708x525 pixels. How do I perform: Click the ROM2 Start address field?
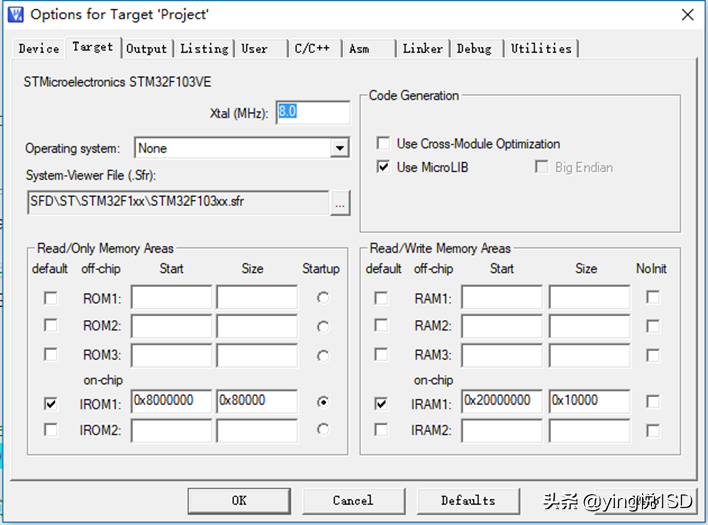[x=171, y=326]
